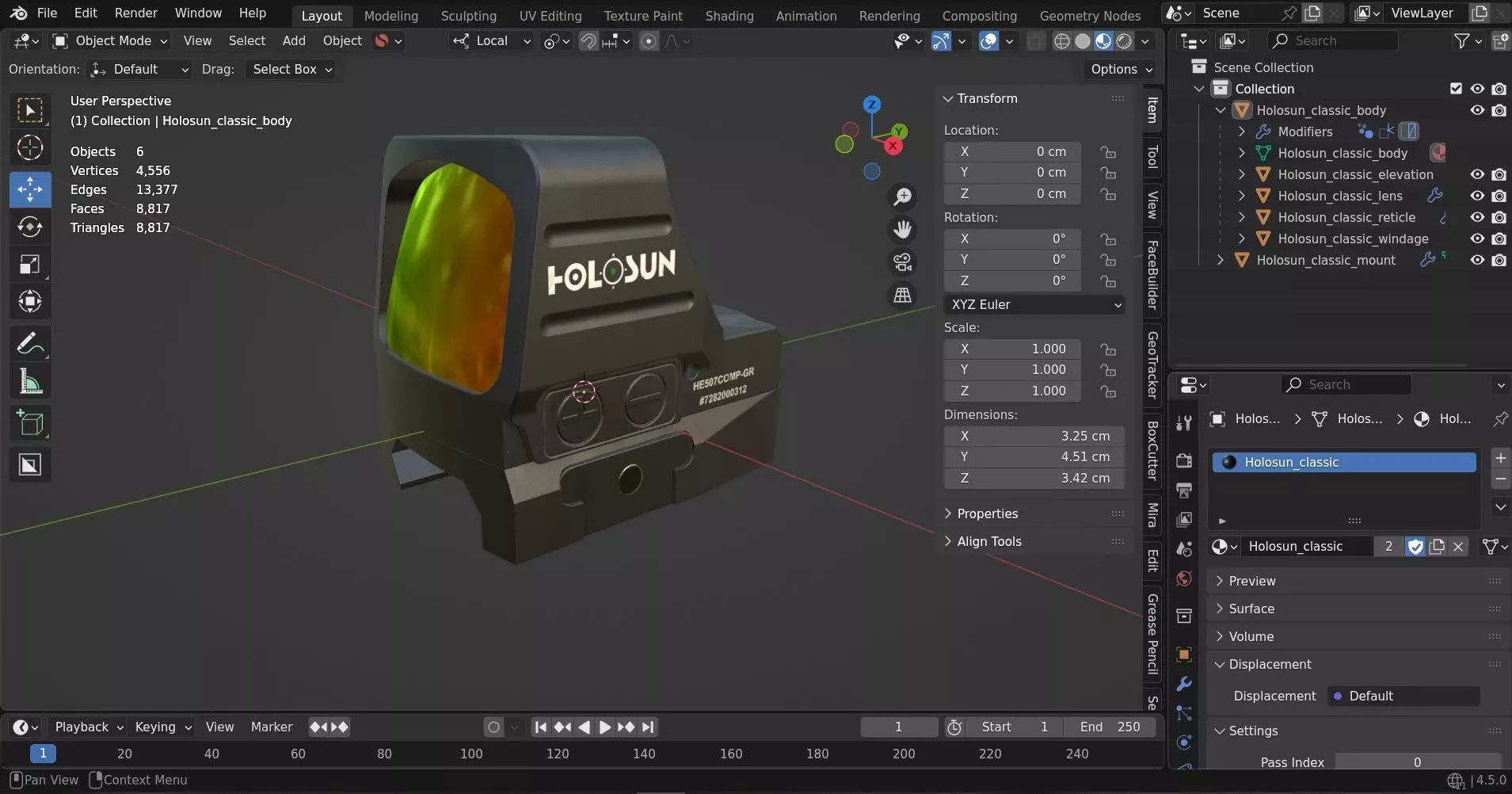This screenshot has width=1512, height=794.
Task: Duplicate the Holosun_classic material icon
Action: (1437, 546)
